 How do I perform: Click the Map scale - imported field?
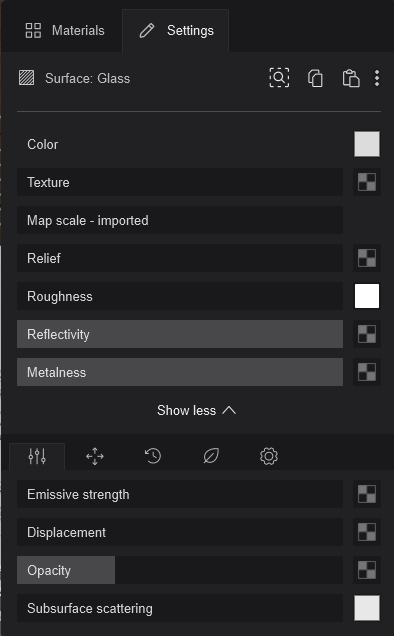(x=180, y=220)
